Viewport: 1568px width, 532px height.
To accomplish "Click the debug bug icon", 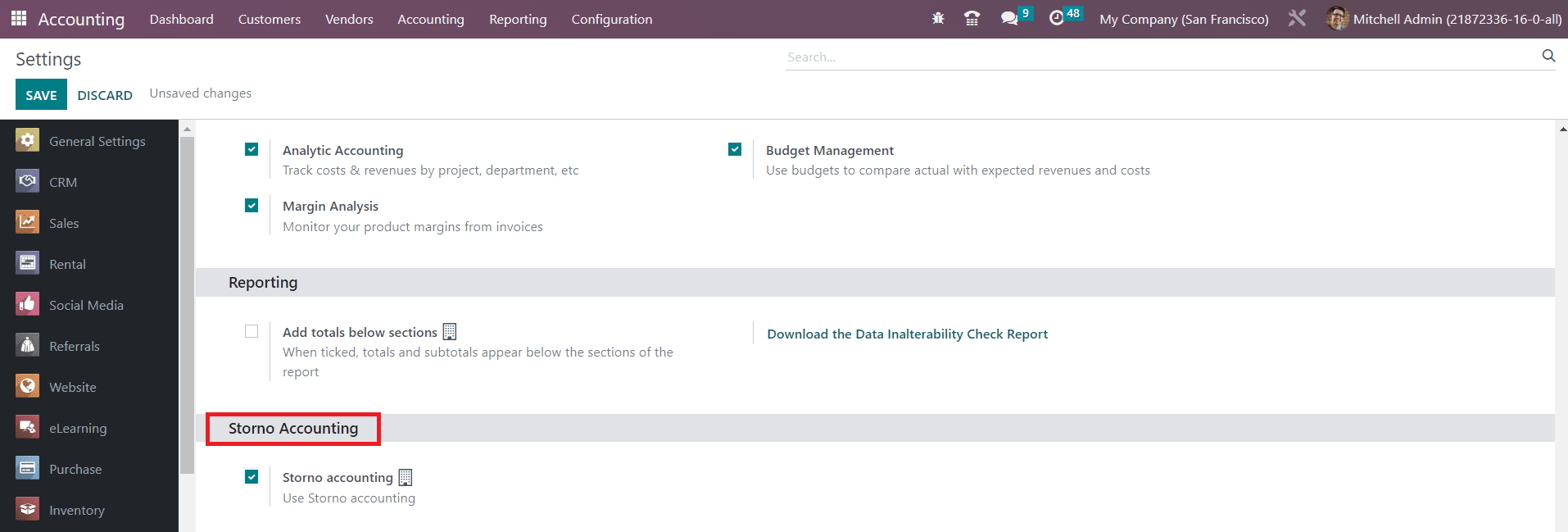I will click(938, 18).
